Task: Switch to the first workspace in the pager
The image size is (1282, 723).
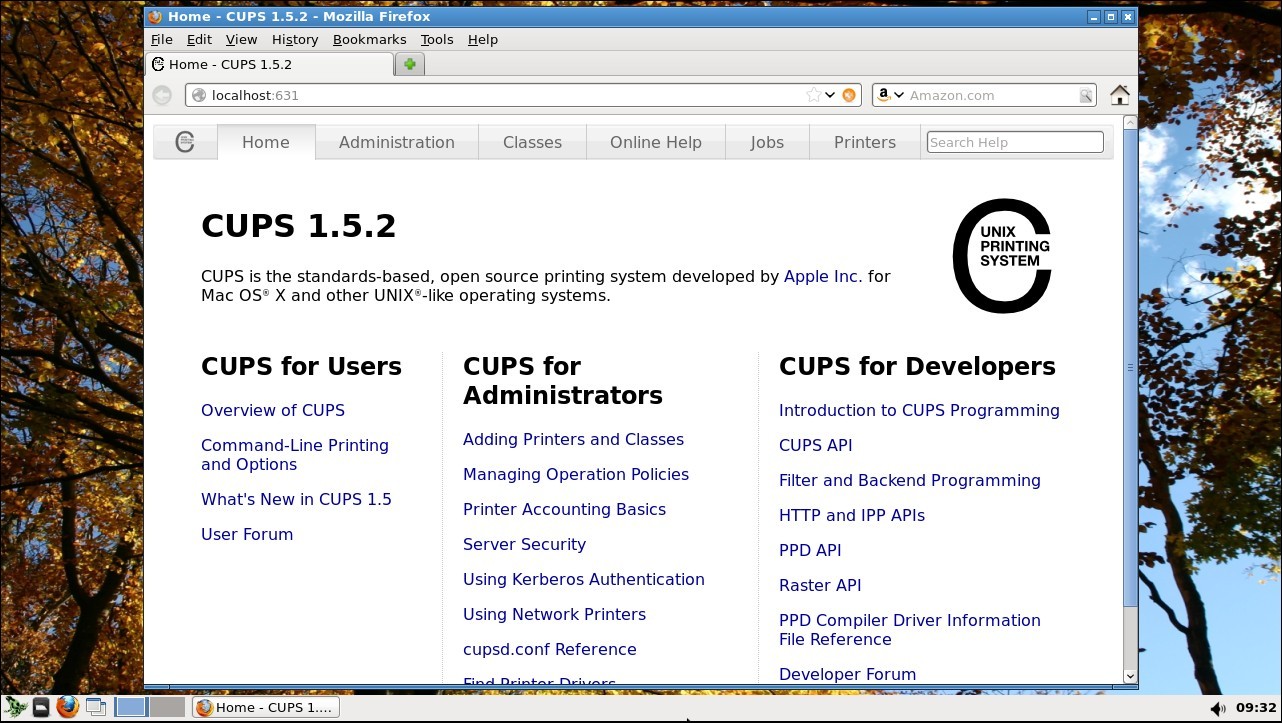Action: 131,707
